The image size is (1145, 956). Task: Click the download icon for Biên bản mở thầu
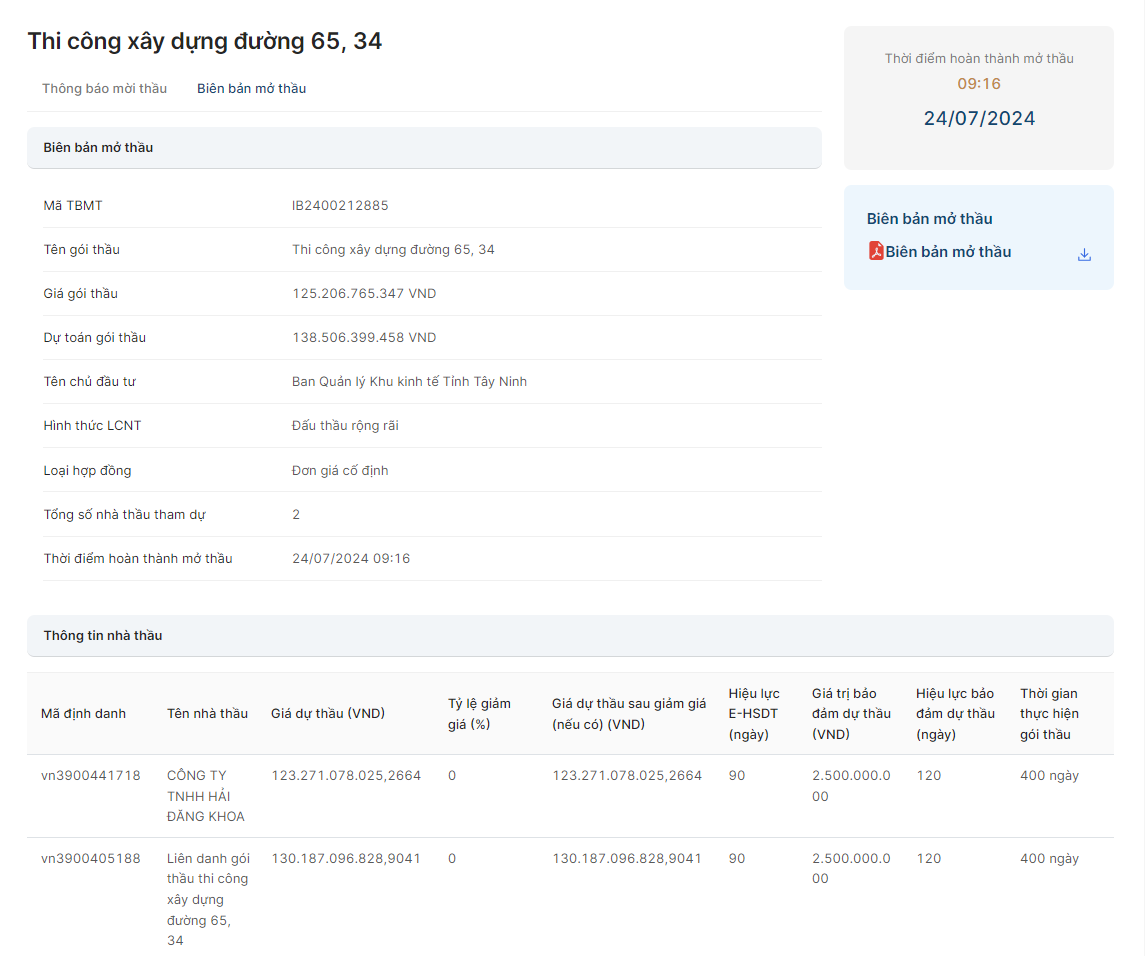pos(1084,255)
